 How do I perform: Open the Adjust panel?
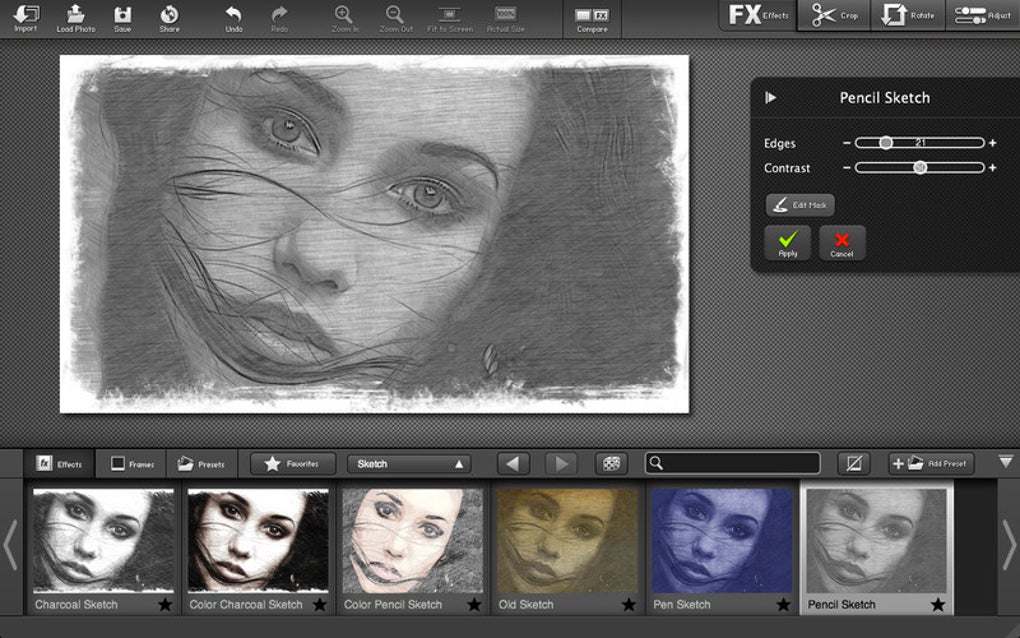tap(982, 16)
